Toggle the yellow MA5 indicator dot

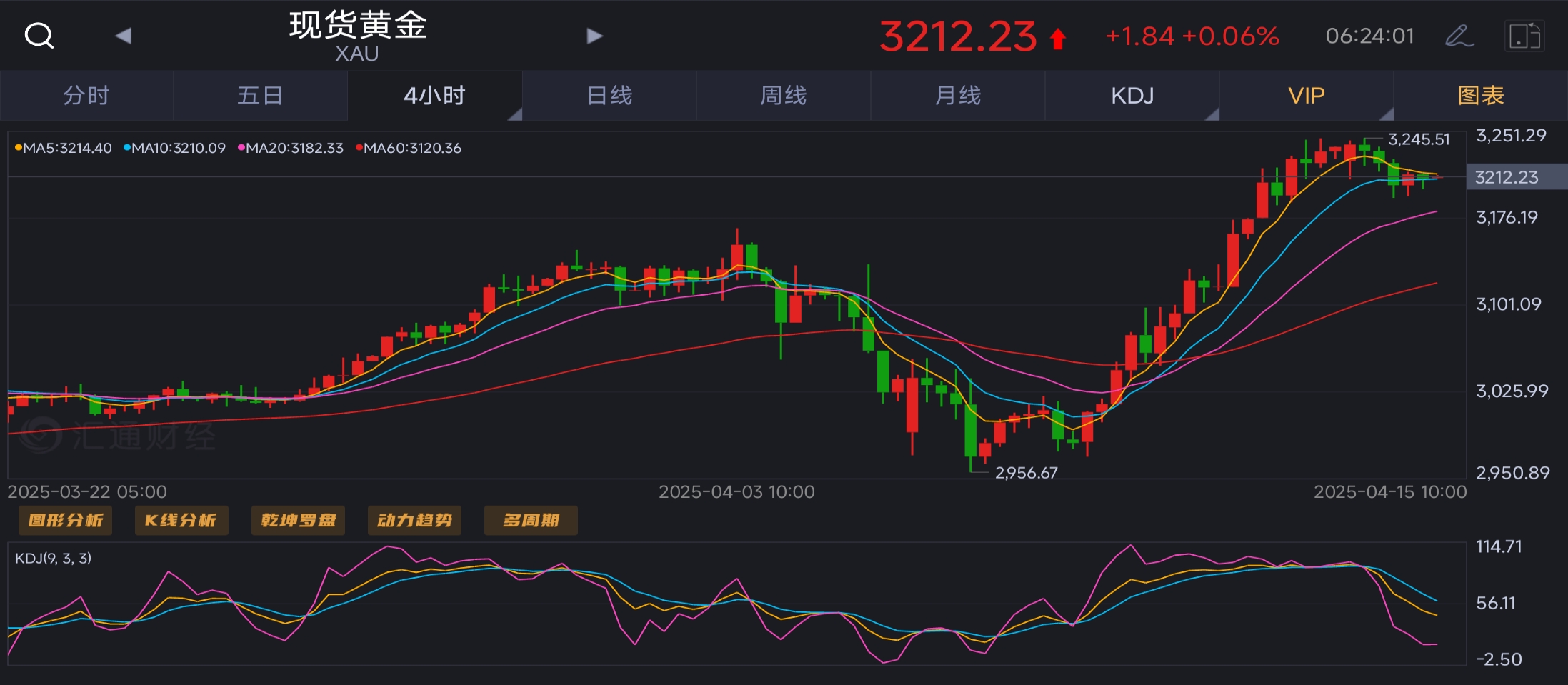coord(19,148)
